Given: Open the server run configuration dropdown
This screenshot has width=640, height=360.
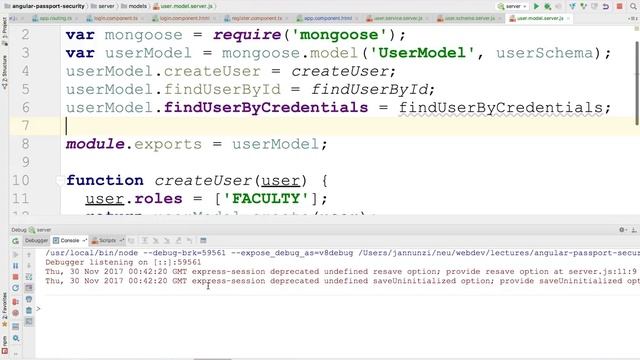Looking at the screenshot, I should click(x=513, y=7).
